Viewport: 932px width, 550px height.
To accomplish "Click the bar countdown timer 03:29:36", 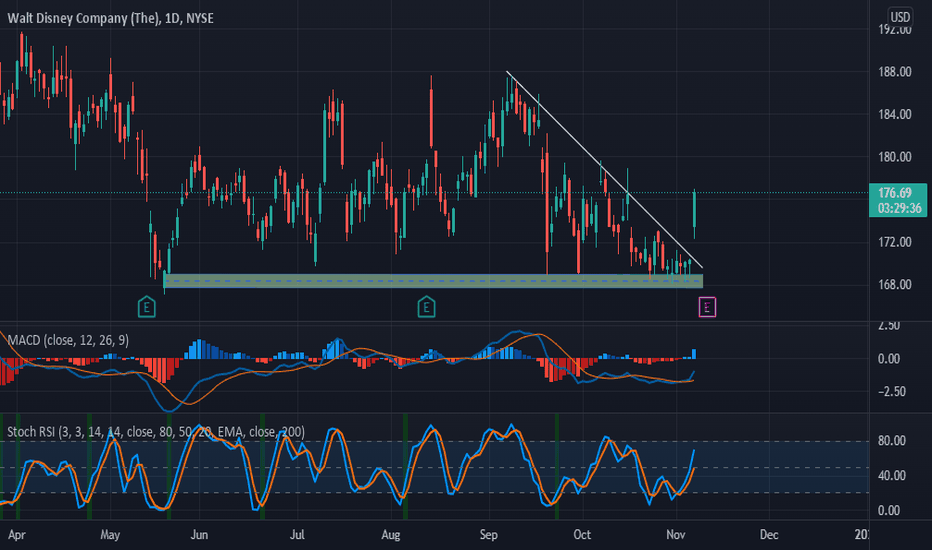I will tap(899, 208).
